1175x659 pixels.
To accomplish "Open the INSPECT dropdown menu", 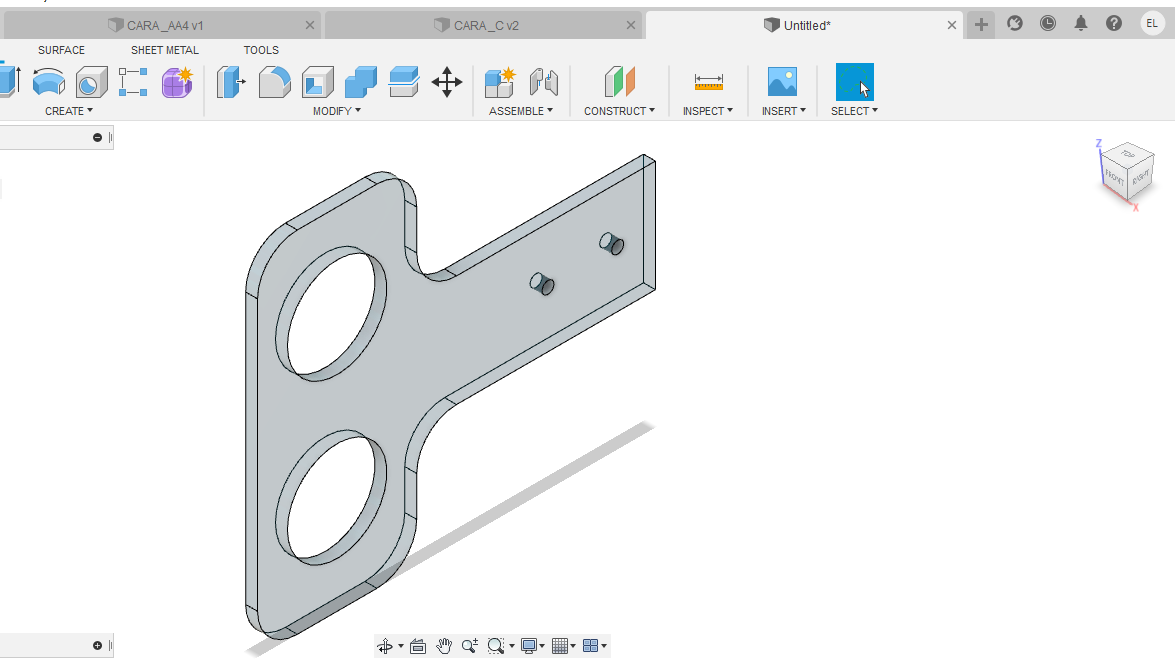I will coord(707,111).
